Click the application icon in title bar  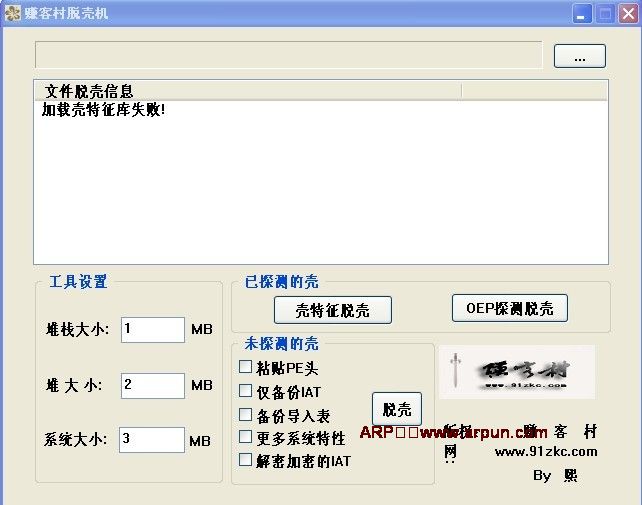click(x=12, y=13)
